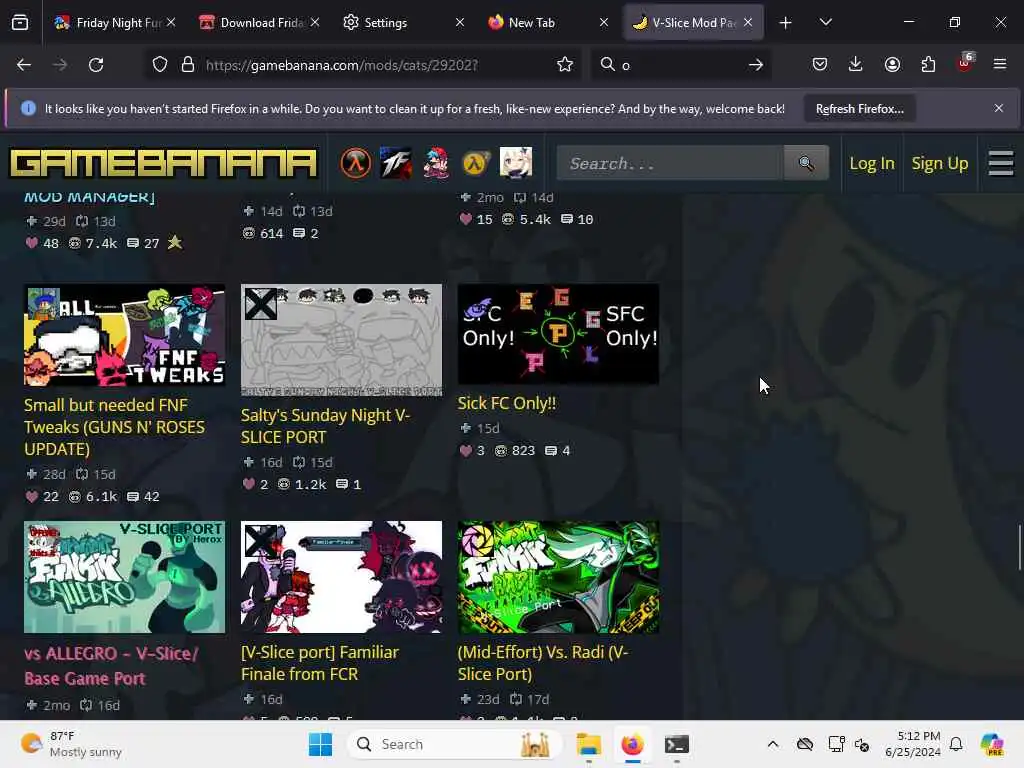Open Salty's Sunday Night V-SLICE PORT
Image resolution: width=1024 pixels, height=768 pixels.
coord(325,426)
